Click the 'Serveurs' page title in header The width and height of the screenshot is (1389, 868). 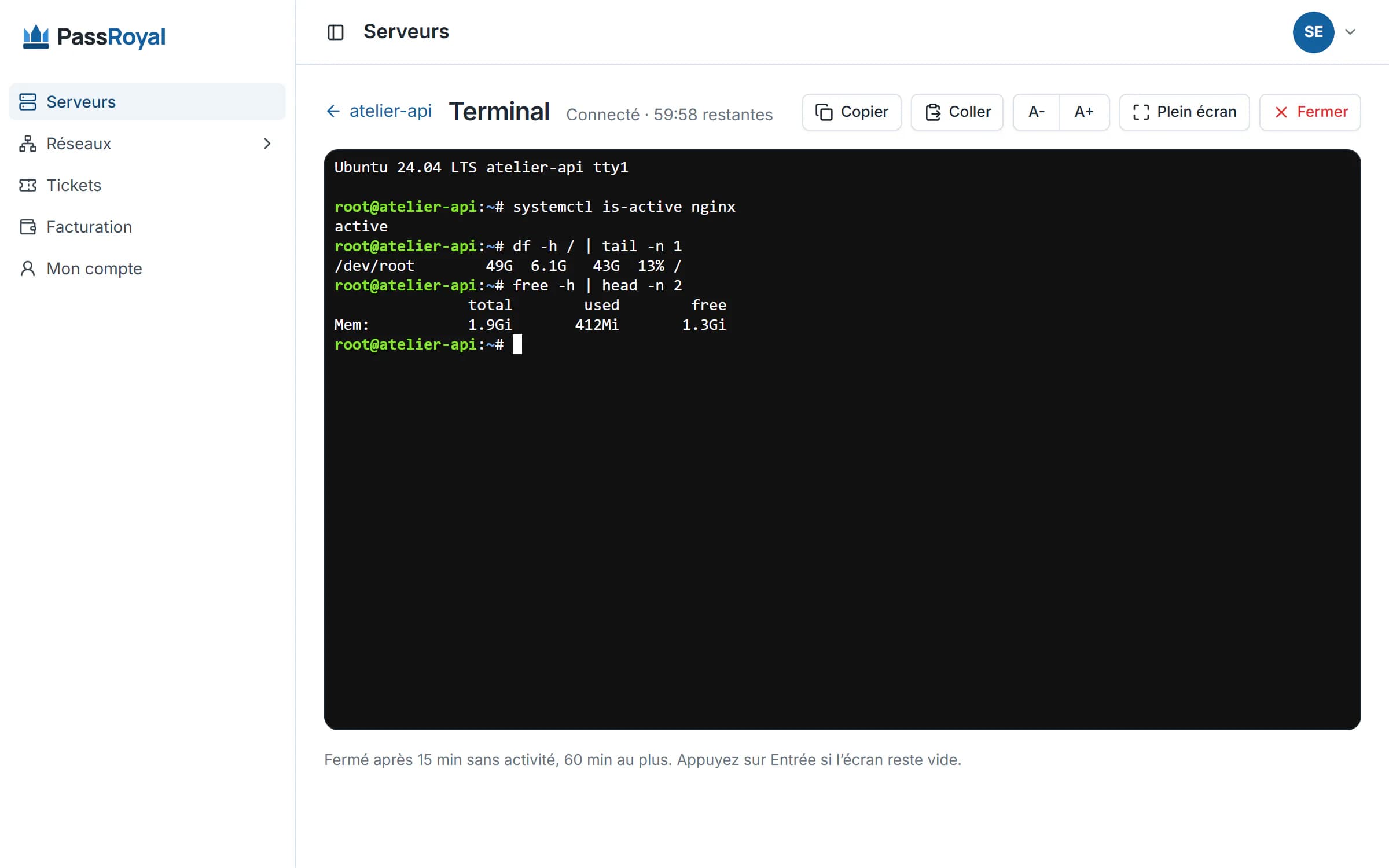406,32
